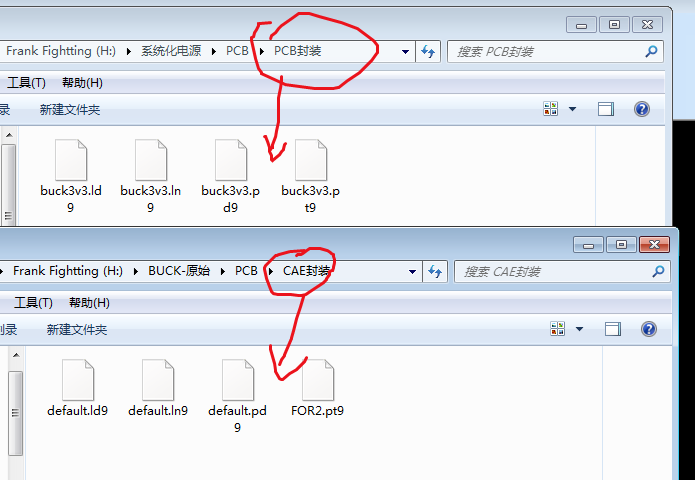Minimize the PCB封装 window
The image size is (695, 480).
(x=582, y=25)
